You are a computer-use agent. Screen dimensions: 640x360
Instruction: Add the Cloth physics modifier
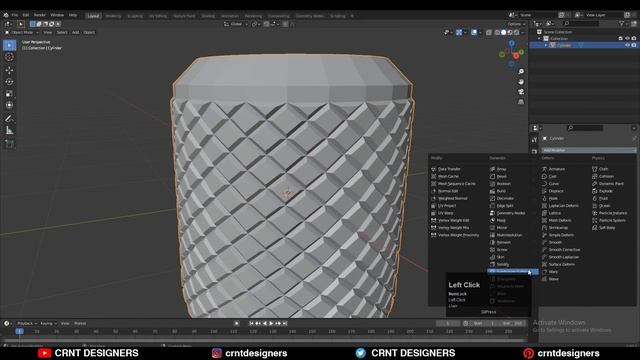[x=603, y=169]
